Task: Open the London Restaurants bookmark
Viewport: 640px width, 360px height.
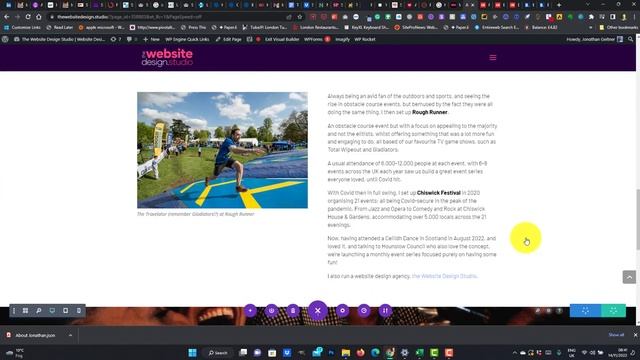Action: (x=316, y=27)
